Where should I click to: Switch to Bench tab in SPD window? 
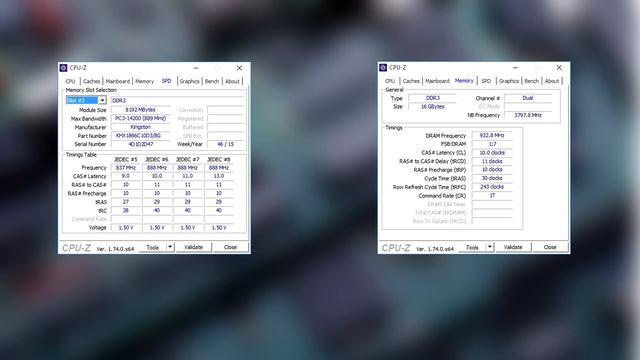coord(212,81)
